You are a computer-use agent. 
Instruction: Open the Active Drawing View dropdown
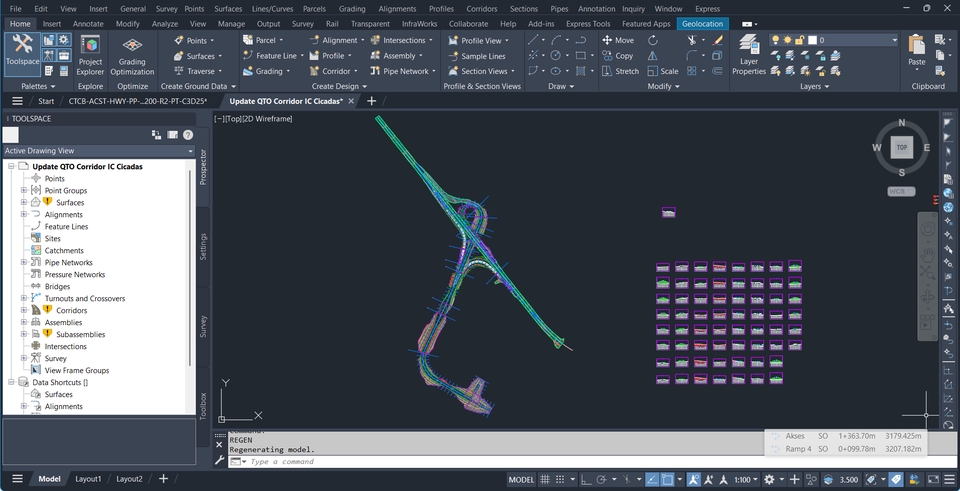97,151
